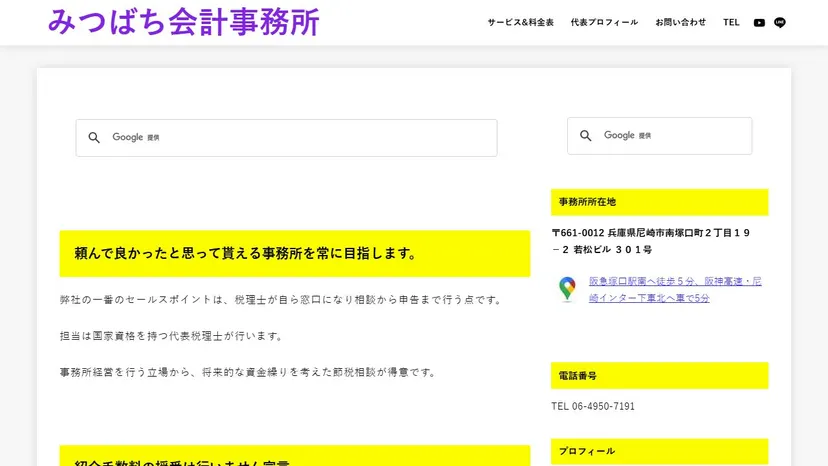Click the 担当は国家資格を持つ paragraph
This screenshot has width=828, height=466.
click(172, 336)
